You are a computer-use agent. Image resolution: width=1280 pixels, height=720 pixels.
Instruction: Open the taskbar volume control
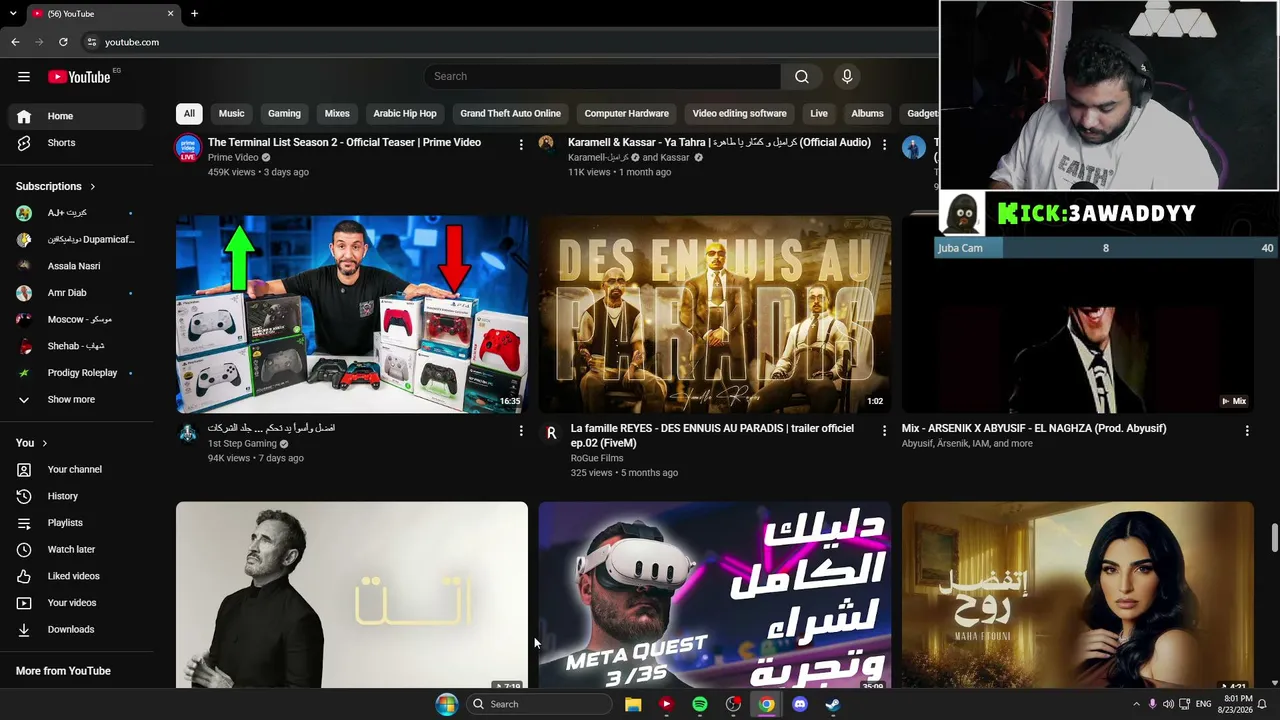1168,704
